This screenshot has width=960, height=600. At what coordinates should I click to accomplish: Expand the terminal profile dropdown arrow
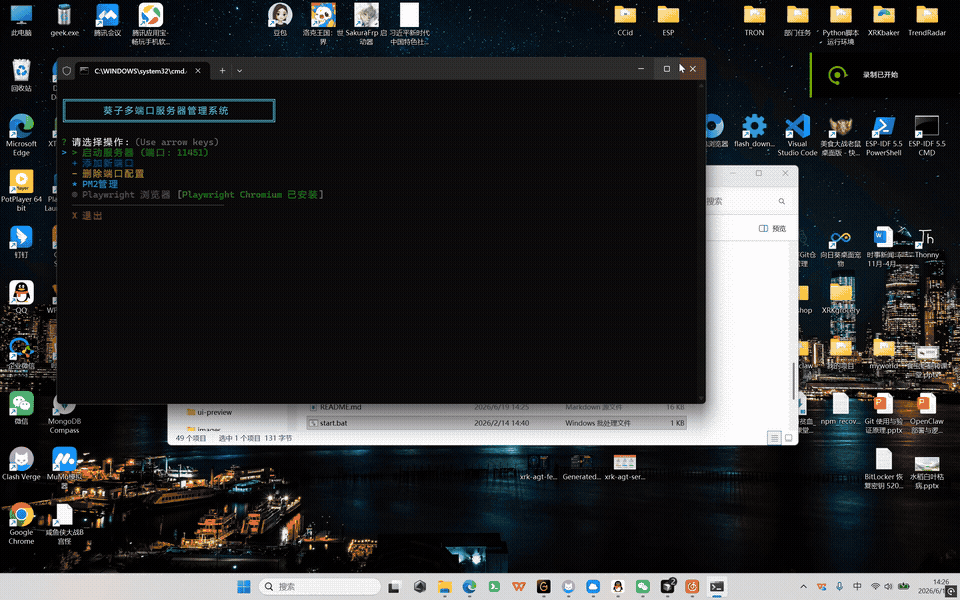pyautogui.click(x=239, y=70)
